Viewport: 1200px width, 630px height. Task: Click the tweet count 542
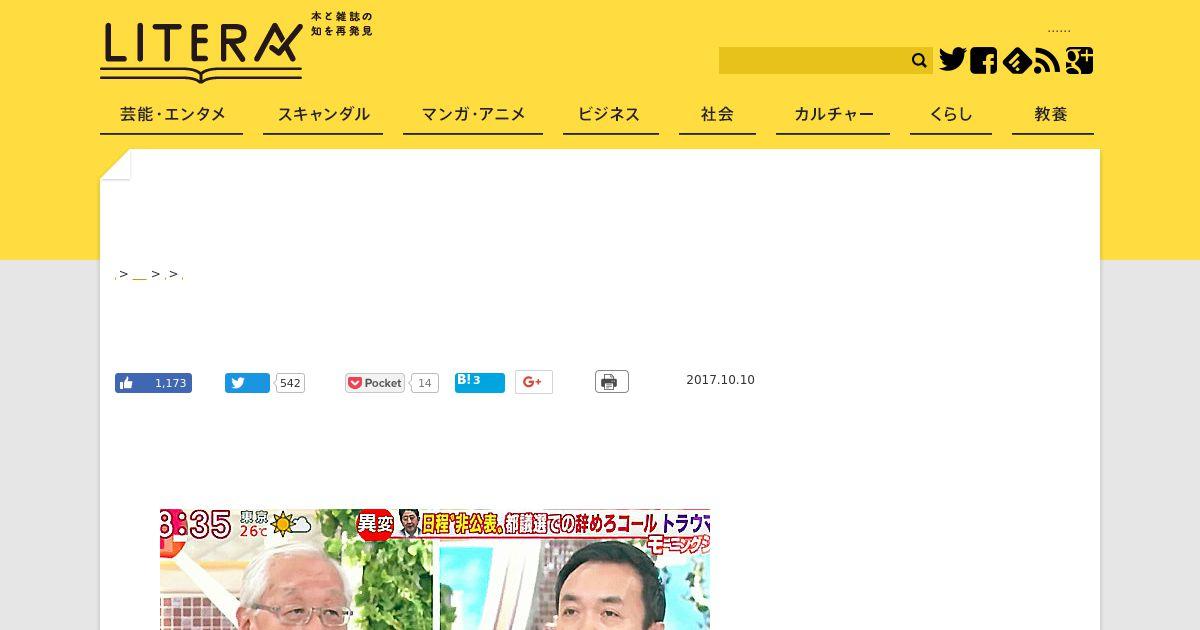tap(290, 383)
